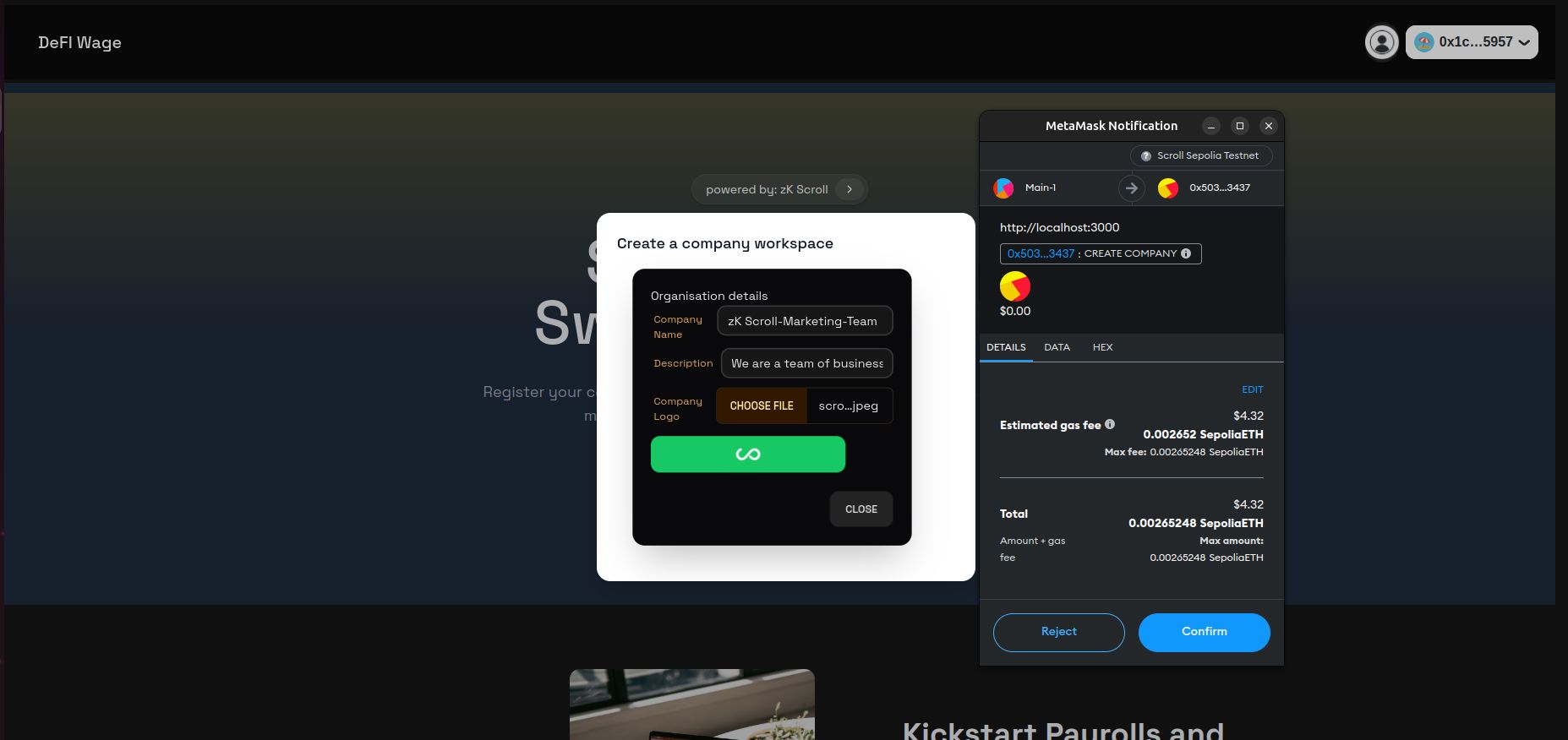Viewport: 1568px width, 740px height.
Task: Minimize the MetaMask Notification window
Action: [x=1211, y=126]
